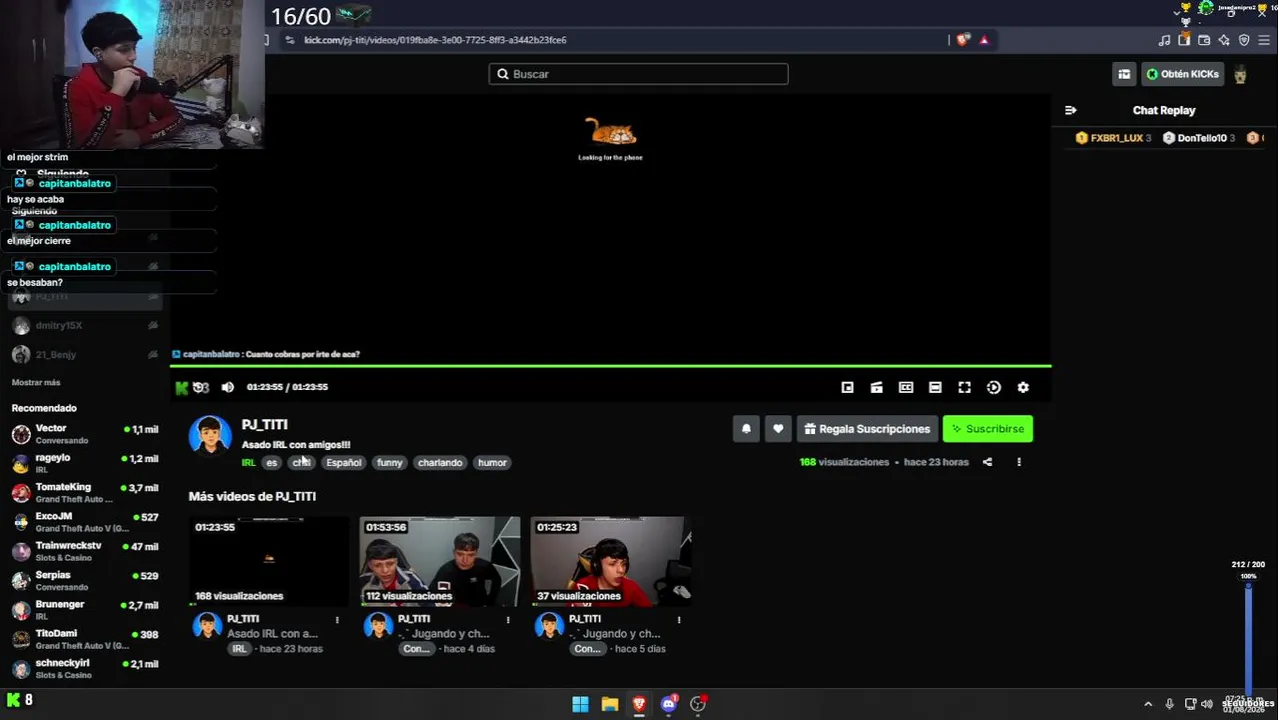Click the Brave Shields lion icon
Screen dimensions: 1278x720
pos(962,40)
